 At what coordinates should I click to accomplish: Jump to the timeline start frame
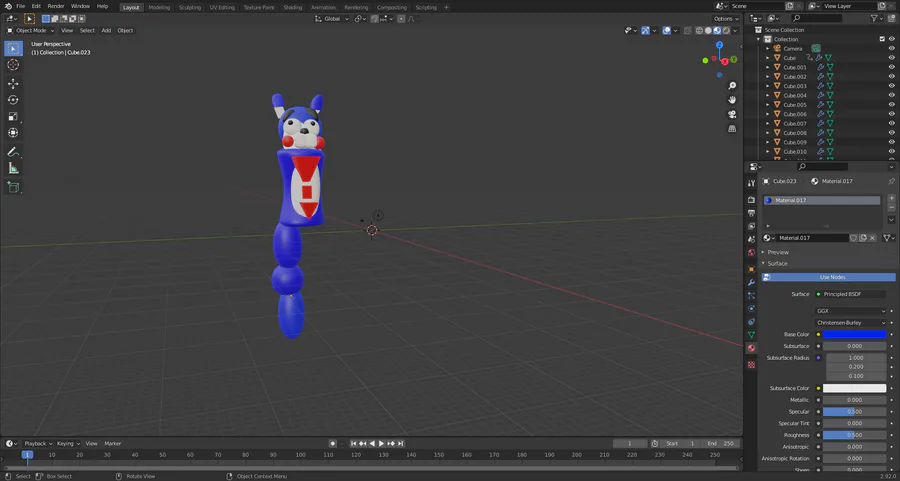tap(354, 444)
